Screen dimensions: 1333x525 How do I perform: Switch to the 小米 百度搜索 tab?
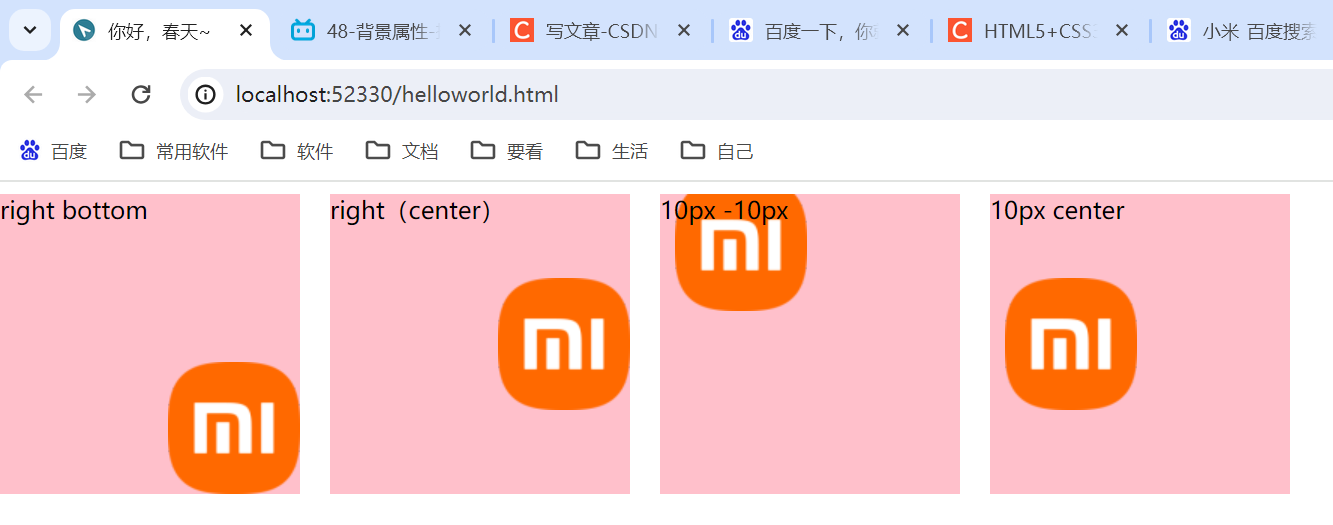[x=1245, y=32]
